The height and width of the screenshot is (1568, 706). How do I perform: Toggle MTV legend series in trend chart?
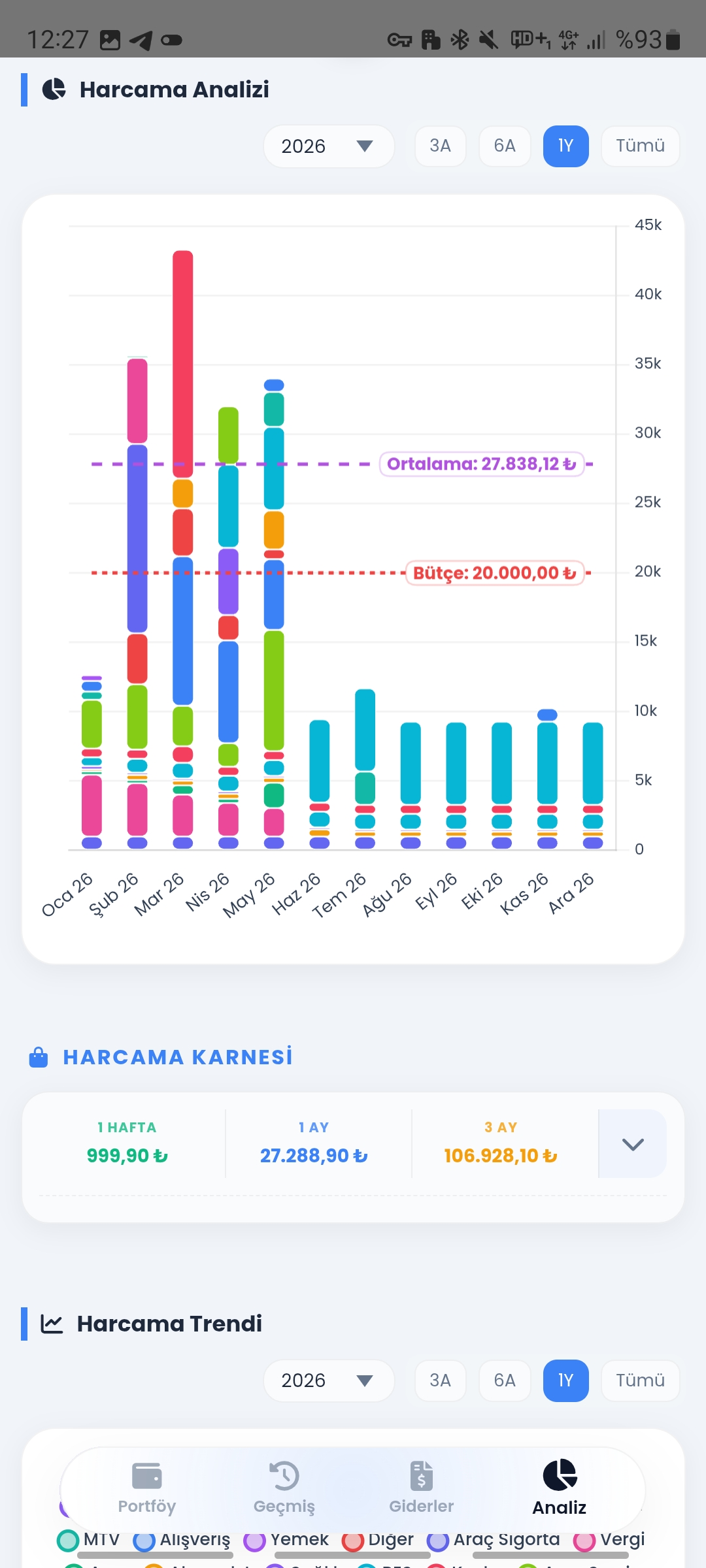[88, 1540]
